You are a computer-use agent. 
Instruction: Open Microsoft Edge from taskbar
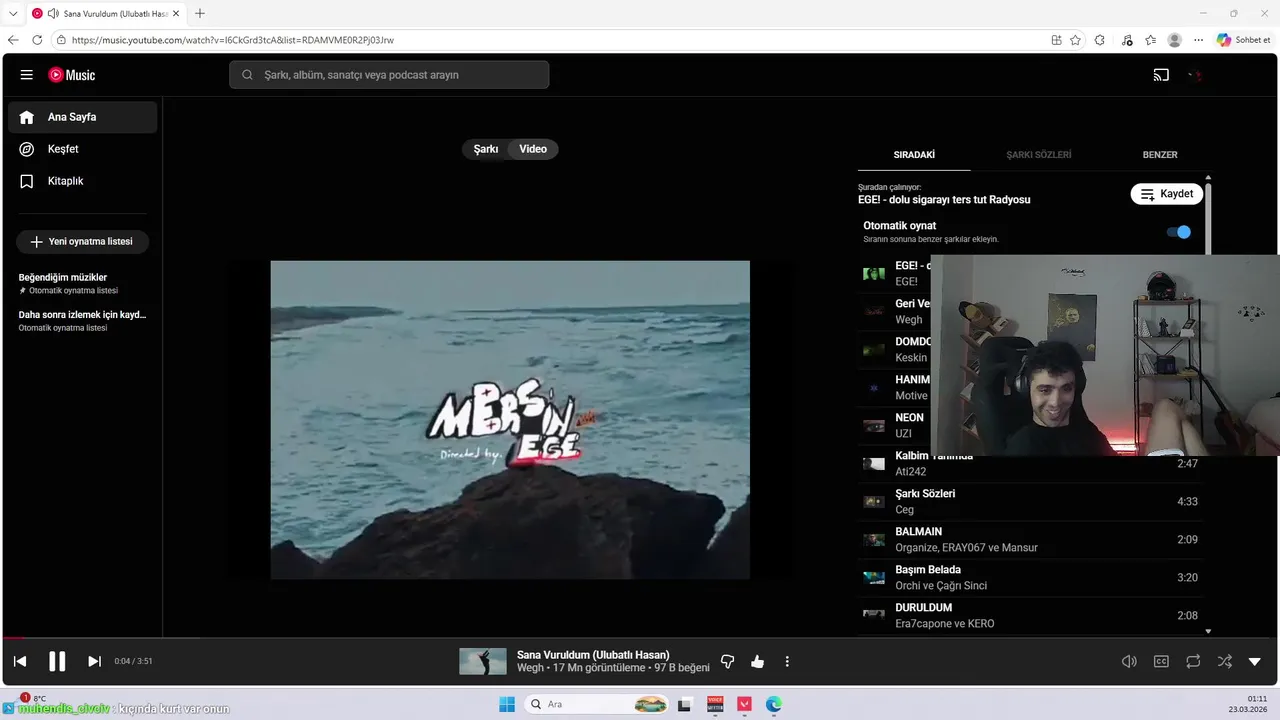coord(773,704)
